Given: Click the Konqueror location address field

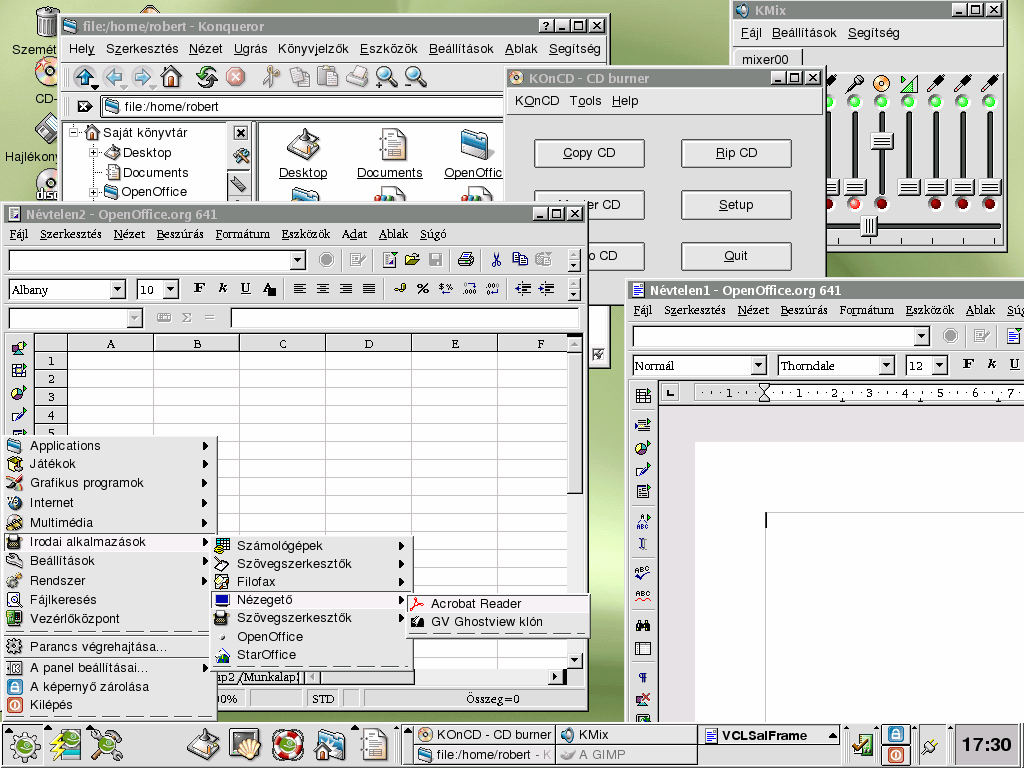Looking at the screenshot, I should [x=303, y=106].
